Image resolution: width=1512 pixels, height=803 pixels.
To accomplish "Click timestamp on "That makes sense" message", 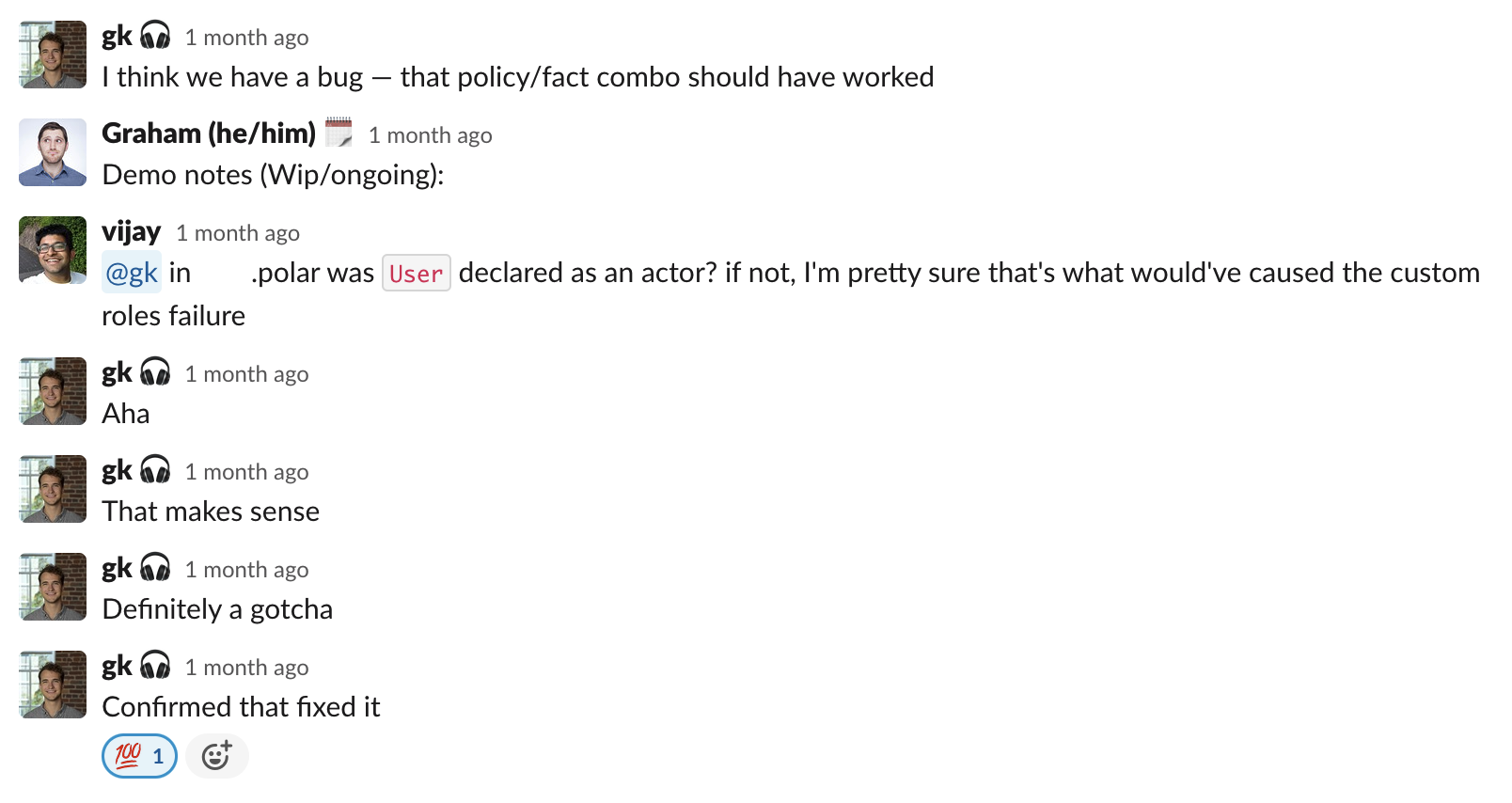I will pos(246,472).
